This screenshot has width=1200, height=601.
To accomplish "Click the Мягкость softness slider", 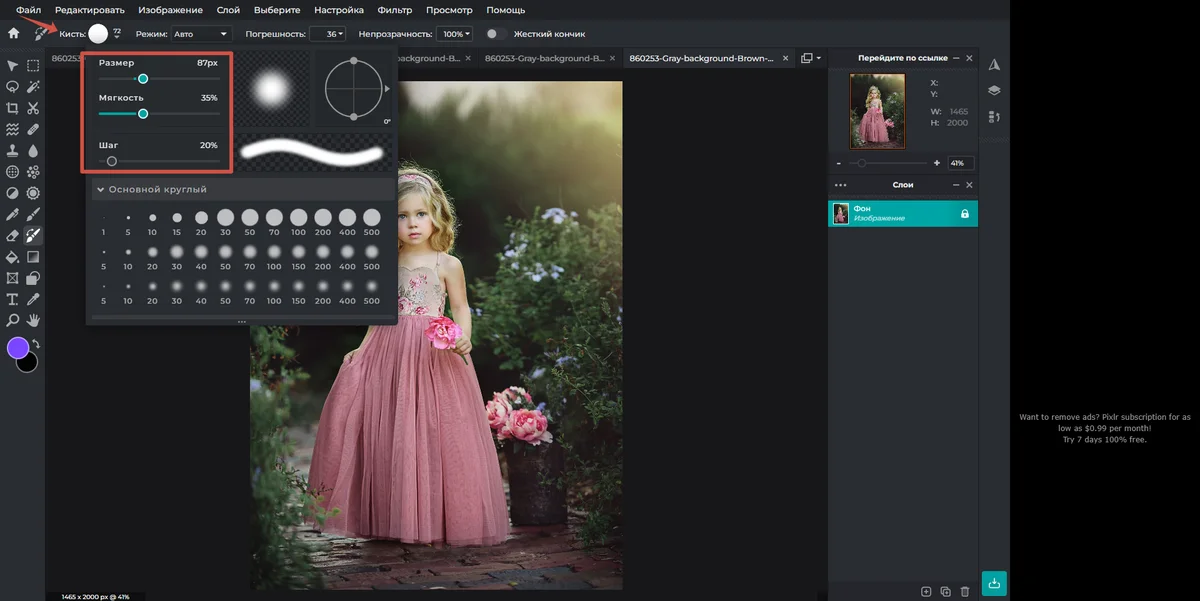I will (160, 113).
